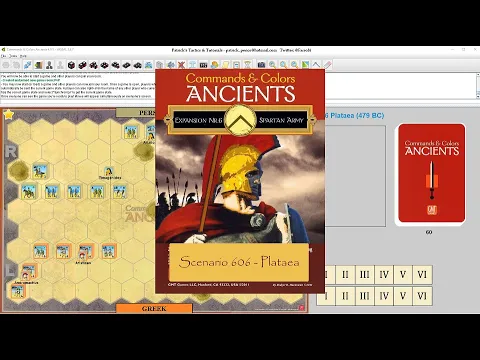480x360 pixels.
Task: Open the Tools menu
Action: [13, 56]
